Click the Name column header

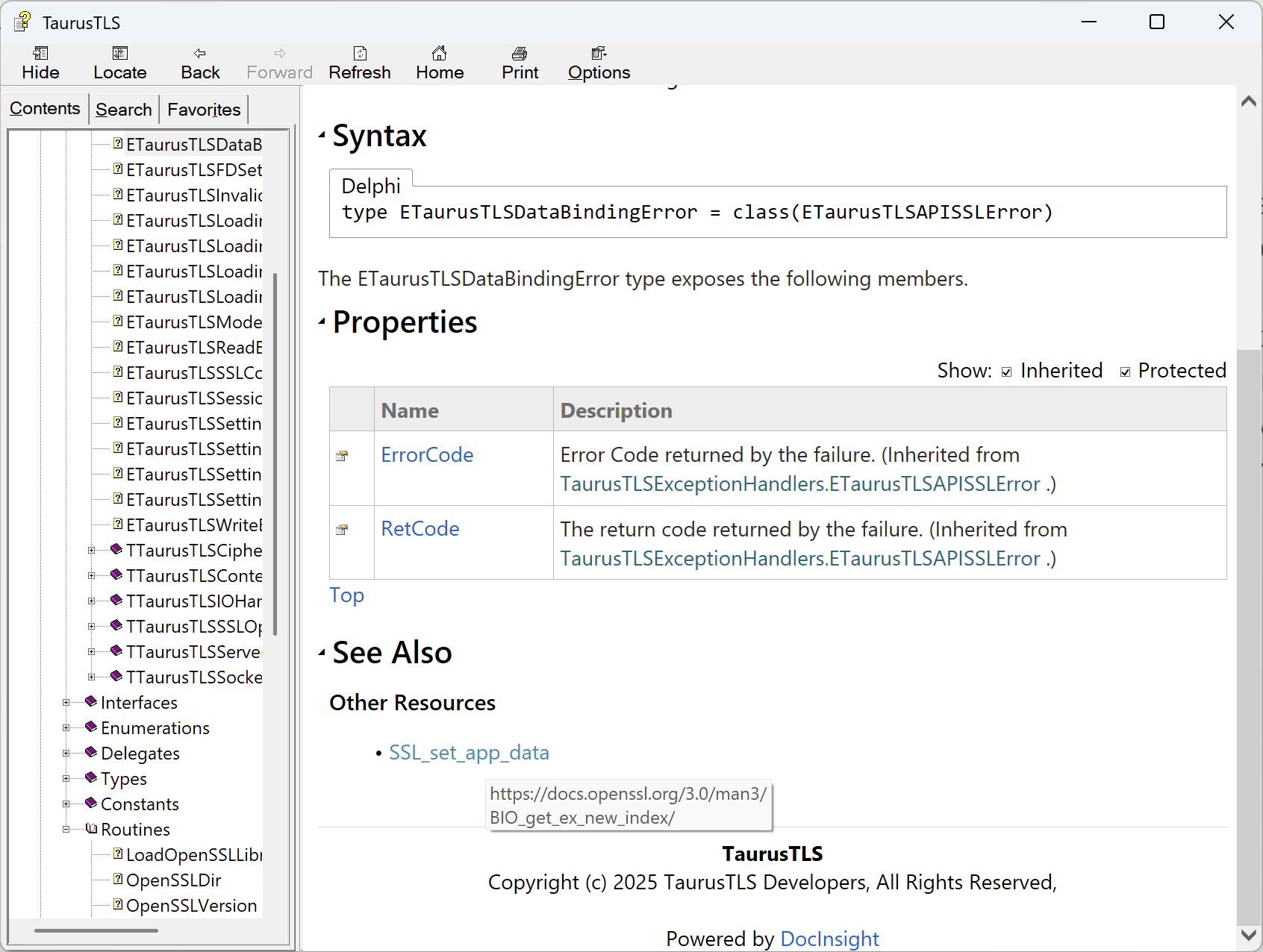point(464,410)
